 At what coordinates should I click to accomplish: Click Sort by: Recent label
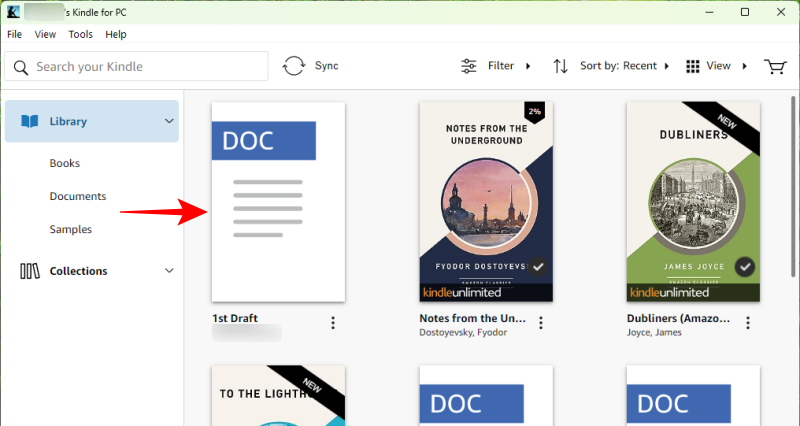coord(618,66)
